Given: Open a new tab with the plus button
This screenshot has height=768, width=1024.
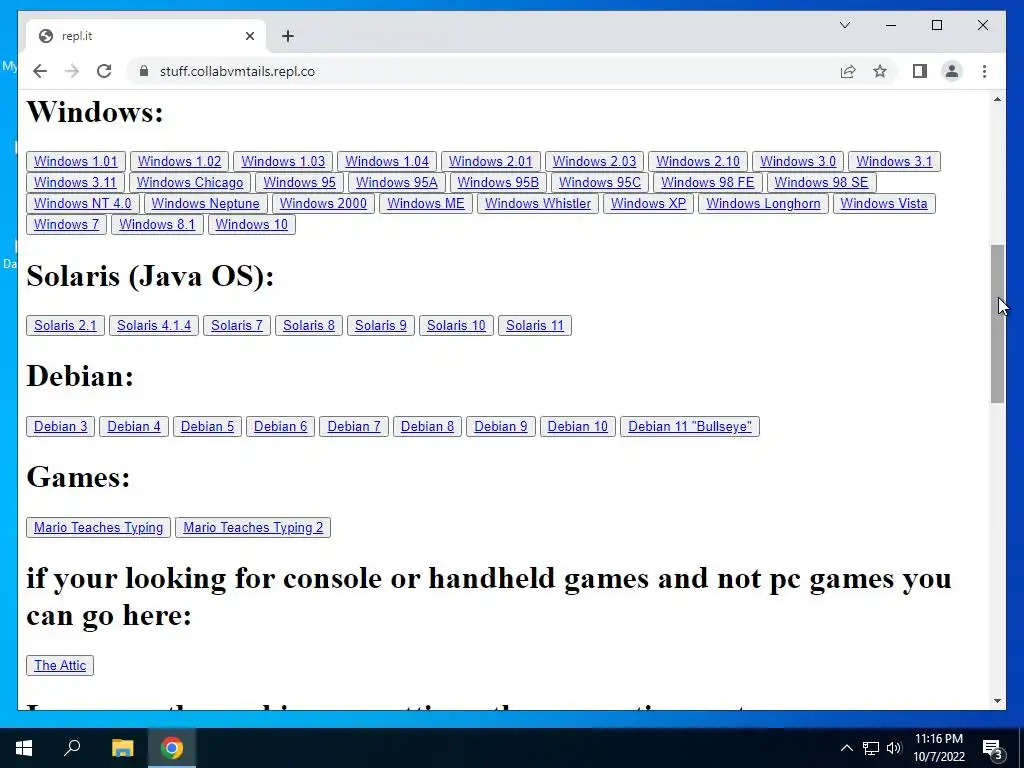Looking at the screenshot, I should [x=288, y=36].
